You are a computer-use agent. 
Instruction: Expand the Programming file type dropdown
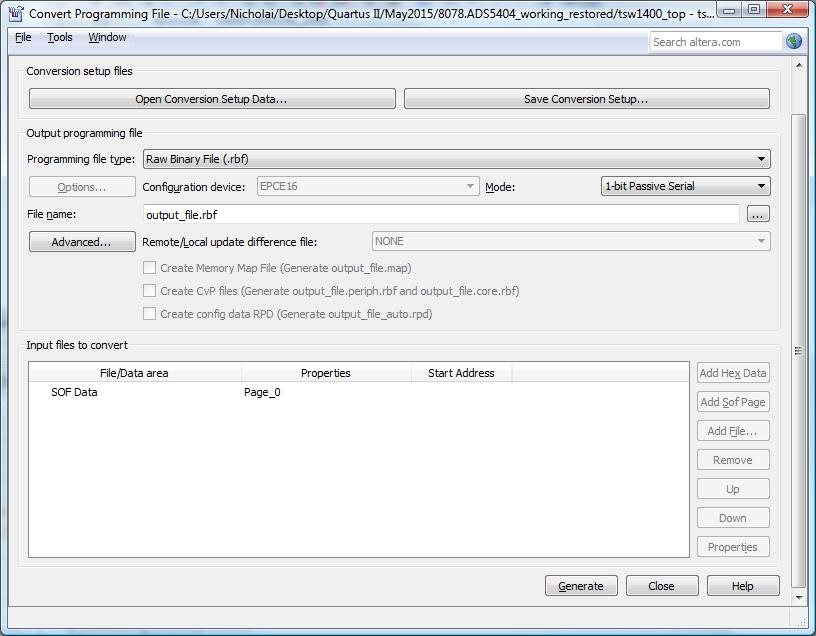[x=456, y=159]
